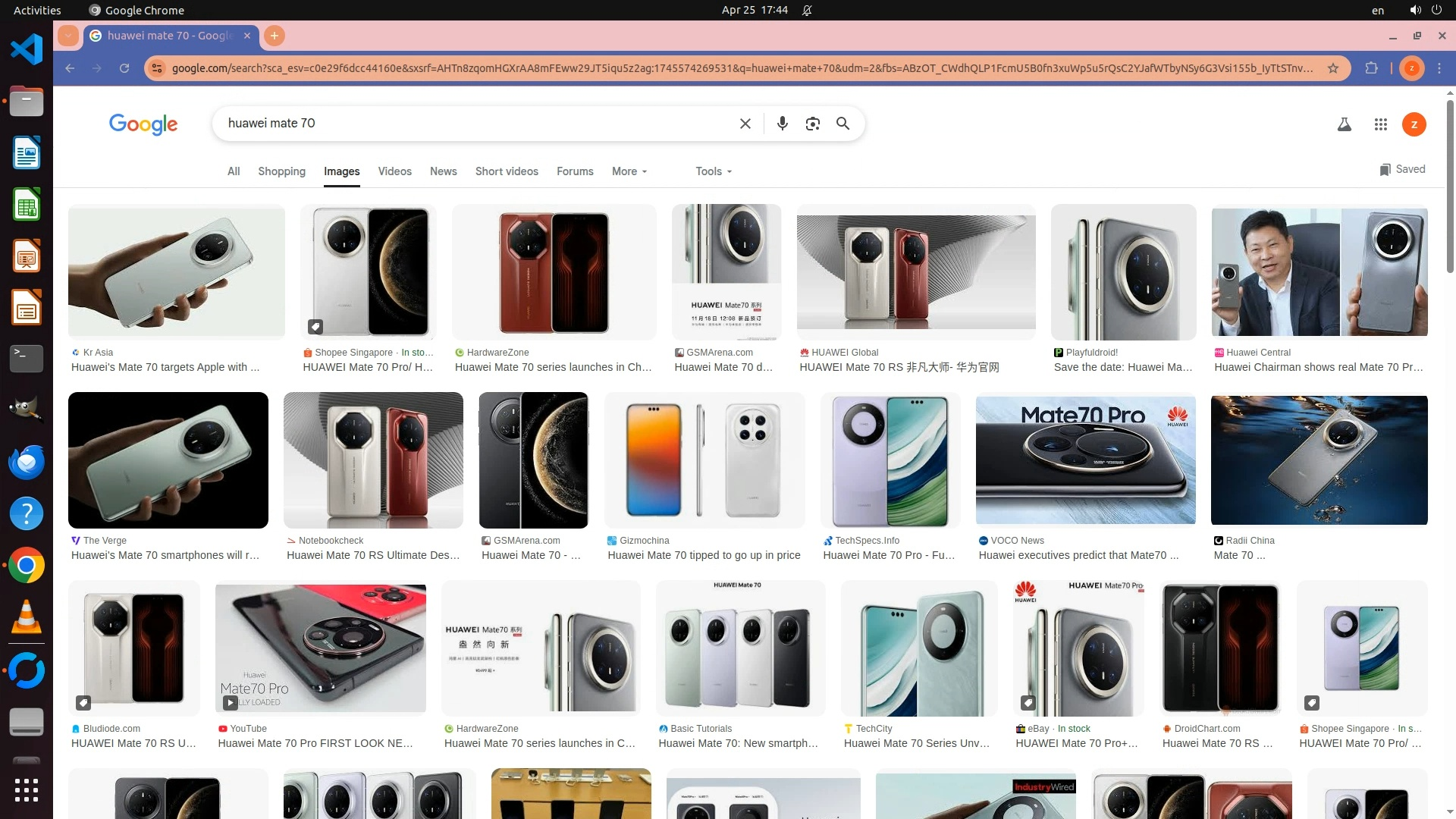Switch to the Videos tab
This screenshot has width=1456, height=819.
pyautogui.click(x=394, y=171)
